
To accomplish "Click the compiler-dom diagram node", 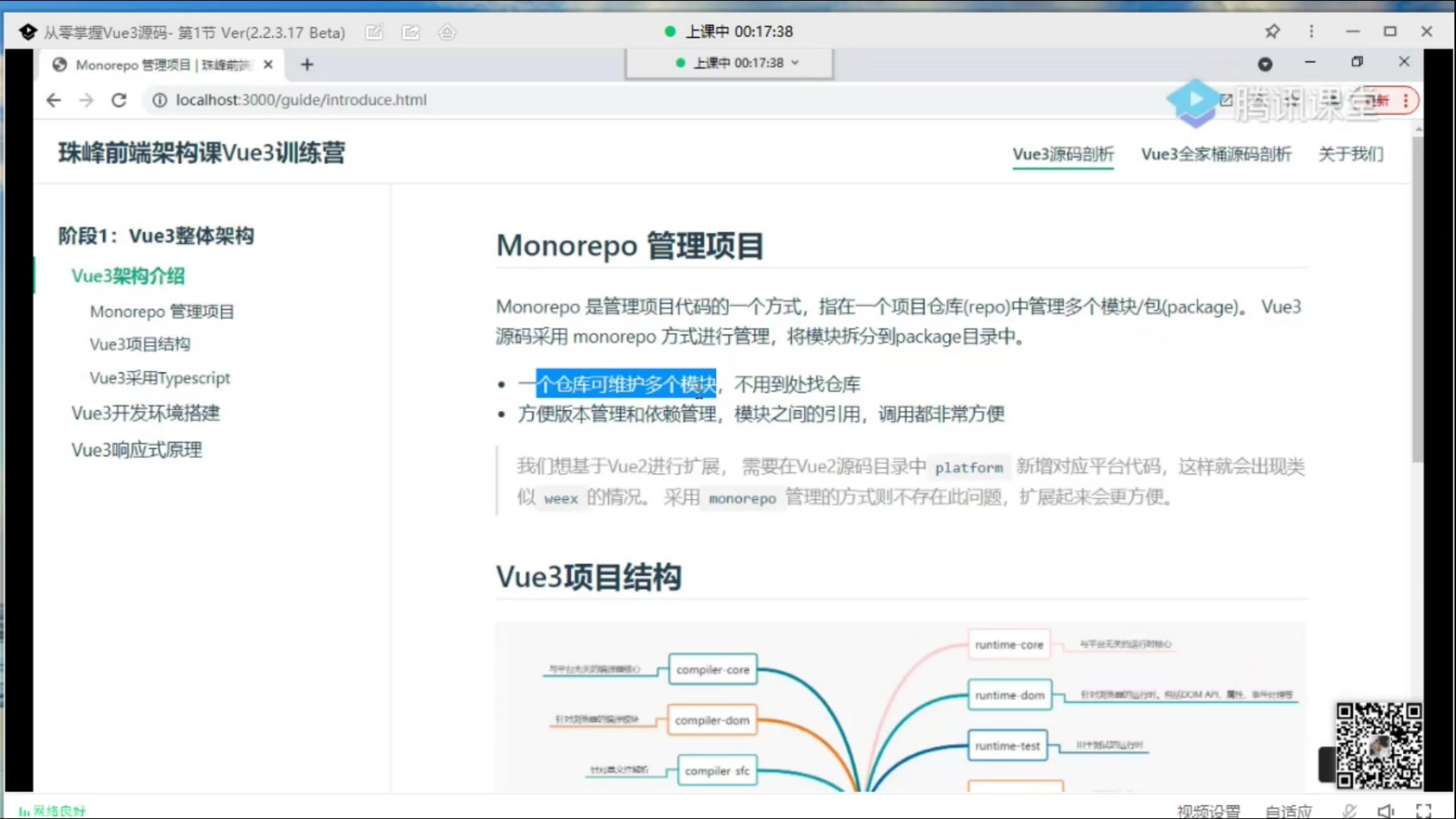I will click(712, 720).
